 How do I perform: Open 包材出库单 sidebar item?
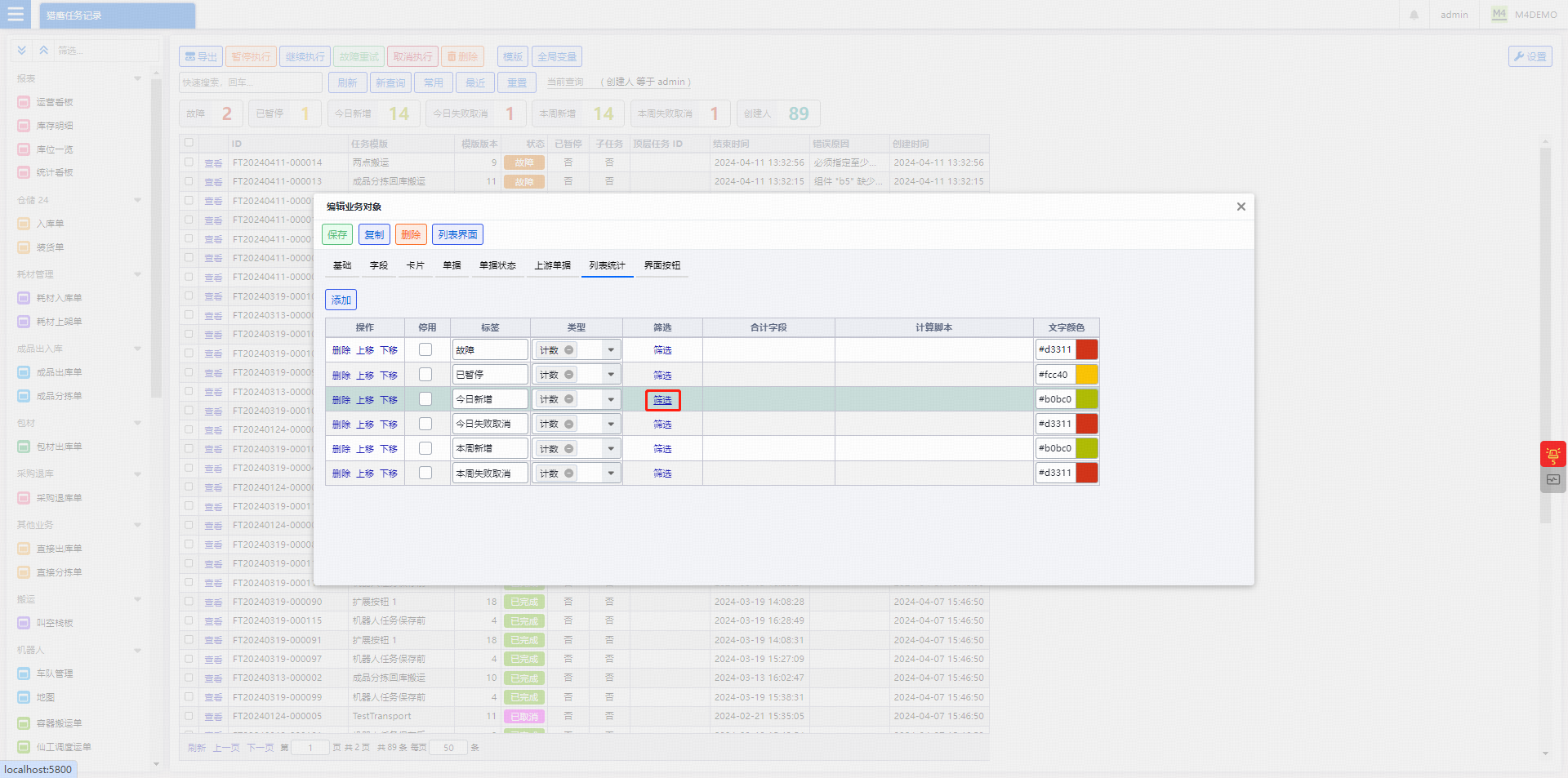59,447
